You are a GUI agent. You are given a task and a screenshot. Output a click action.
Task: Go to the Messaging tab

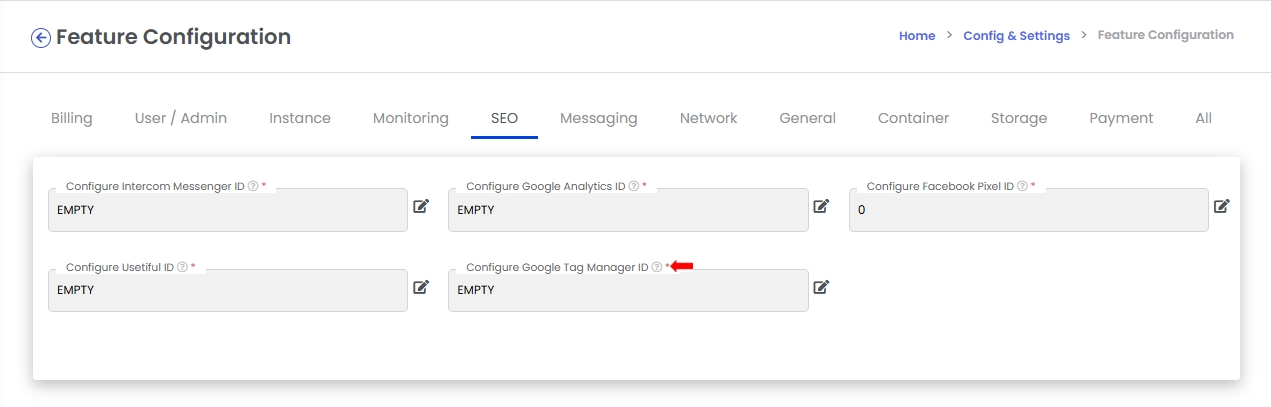click(599, 118)
